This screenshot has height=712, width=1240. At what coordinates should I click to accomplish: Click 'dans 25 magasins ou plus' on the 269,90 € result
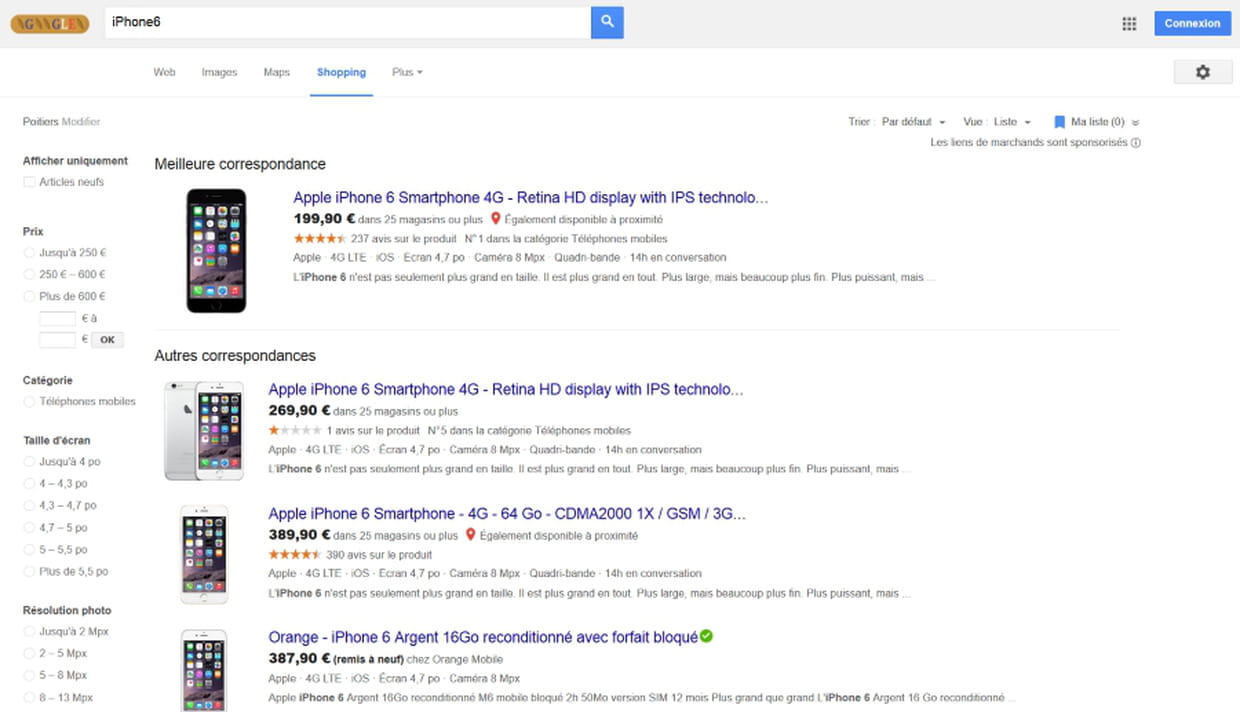pos(395,411)
